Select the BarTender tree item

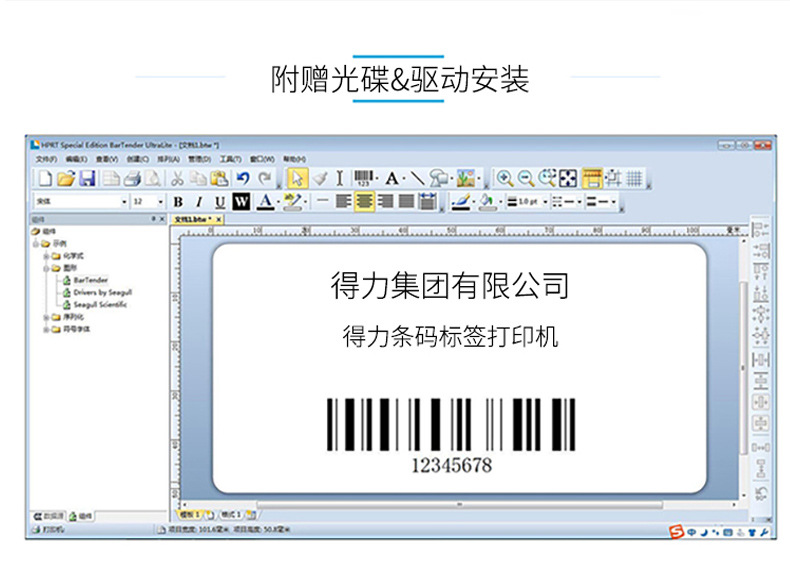[91, 280]
